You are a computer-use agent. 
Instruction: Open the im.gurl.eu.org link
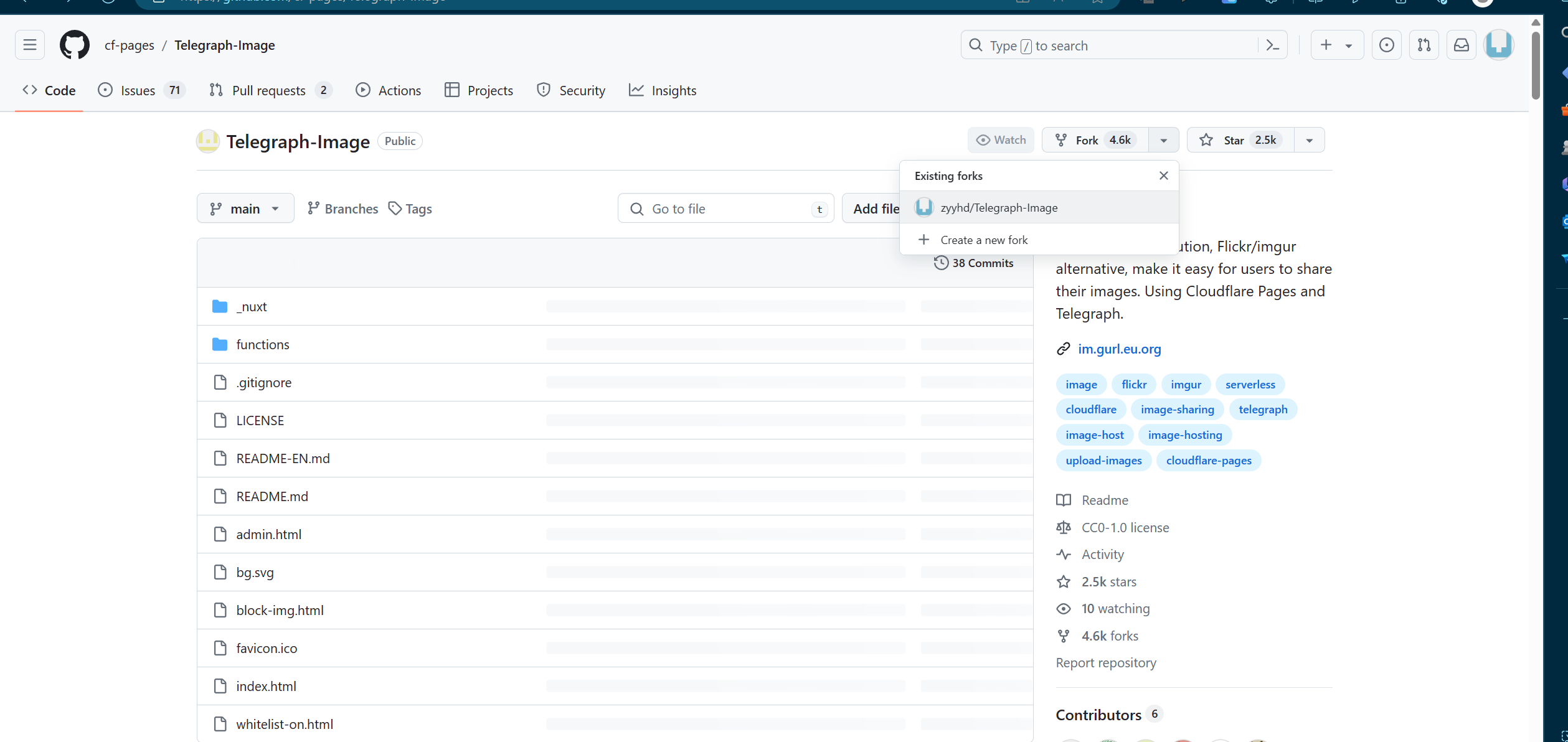1119,349
